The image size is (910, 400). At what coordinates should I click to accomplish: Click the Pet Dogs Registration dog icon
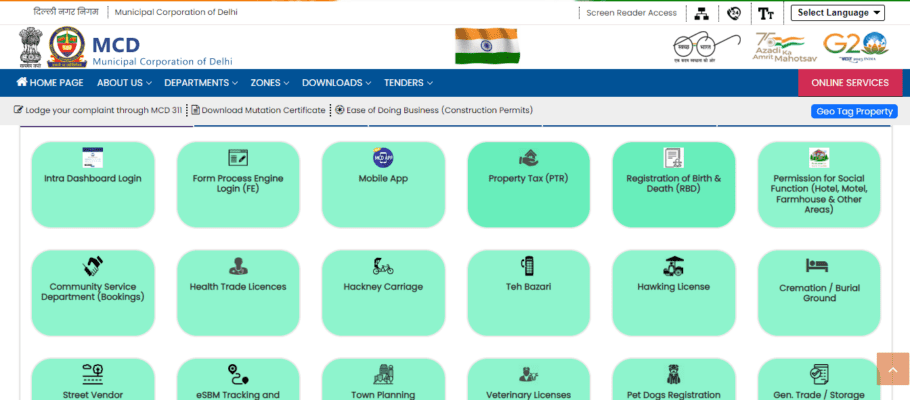(x=674, y=374)
